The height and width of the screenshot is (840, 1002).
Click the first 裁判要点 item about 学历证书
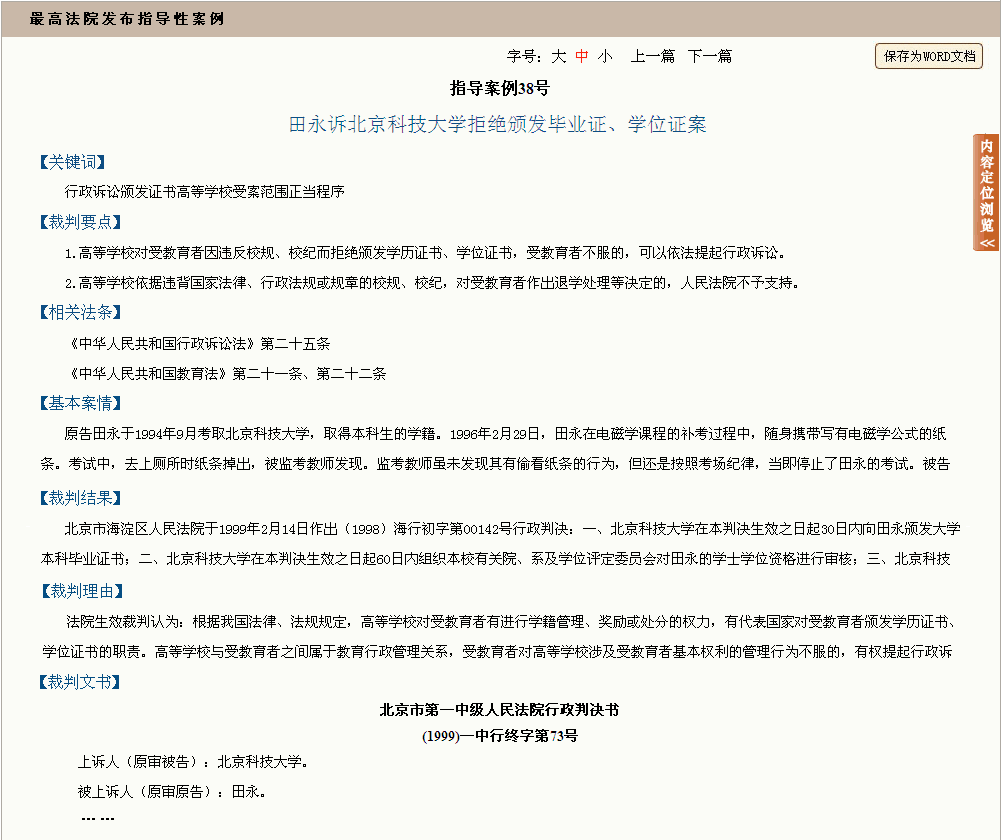point(426,253)
